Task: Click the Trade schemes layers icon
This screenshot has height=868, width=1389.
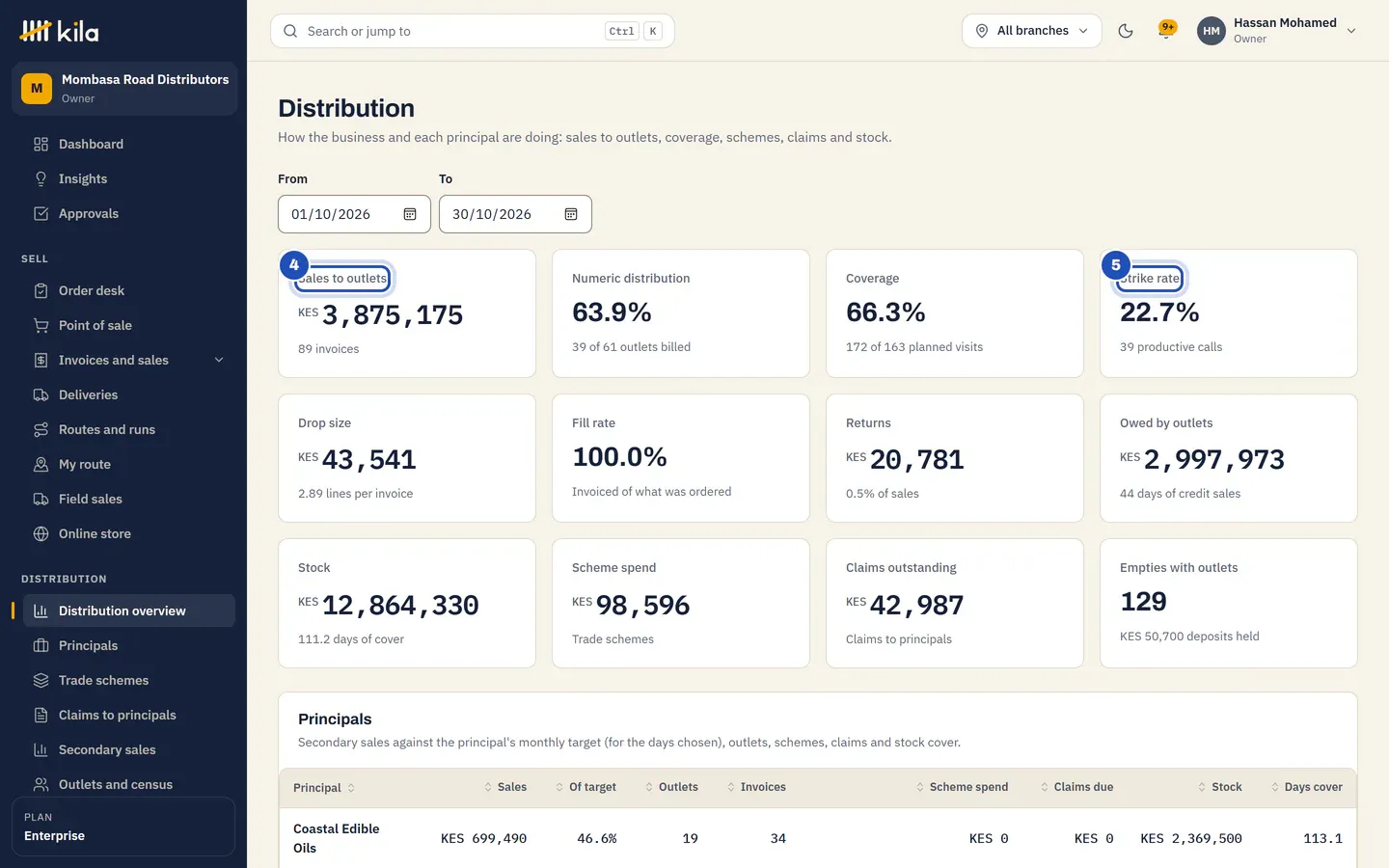Action: pos(41,680)
